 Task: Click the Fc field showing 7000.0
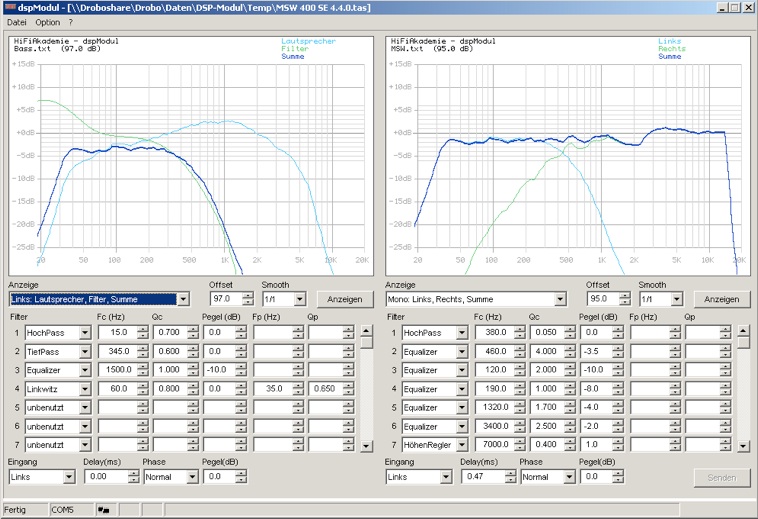pyautogui.click(x=494, y=445)
